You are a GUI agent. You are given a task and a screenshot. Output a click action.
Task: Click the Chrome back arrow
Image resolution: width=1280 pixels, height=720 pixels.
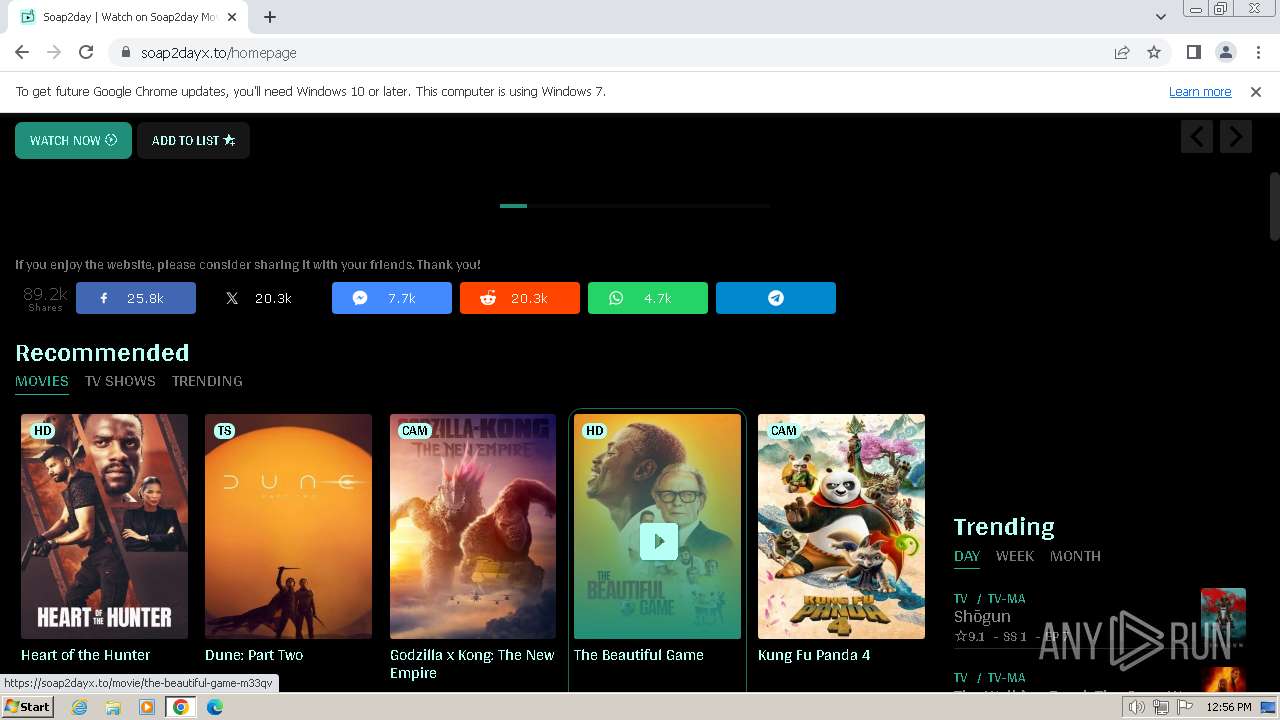[x=22, y=52]
